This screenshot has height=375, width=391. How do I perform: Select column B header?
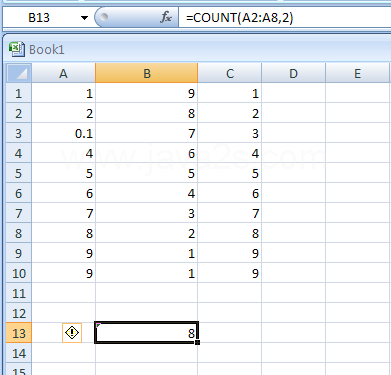pyautogui.click(x=147, y=73)
